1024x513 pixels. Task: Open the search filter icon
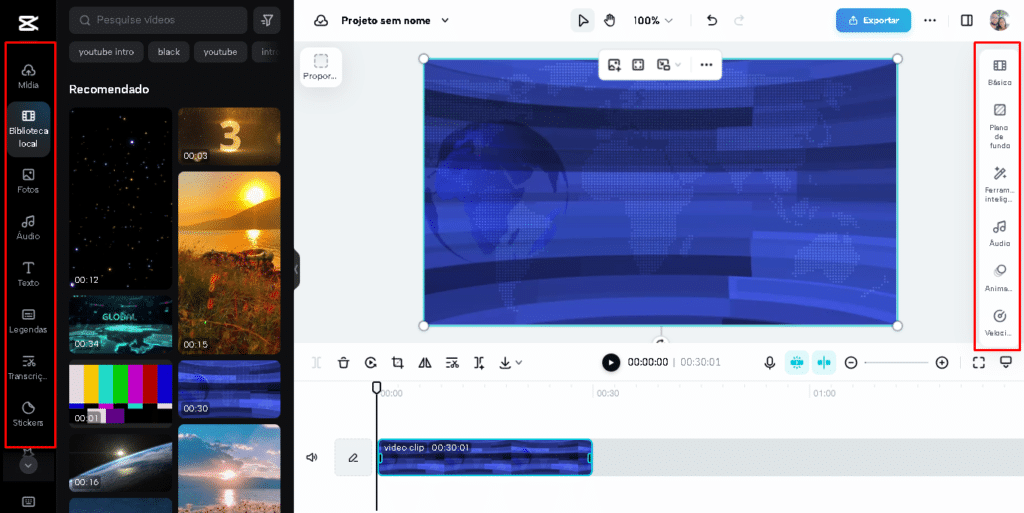[266, 20]
